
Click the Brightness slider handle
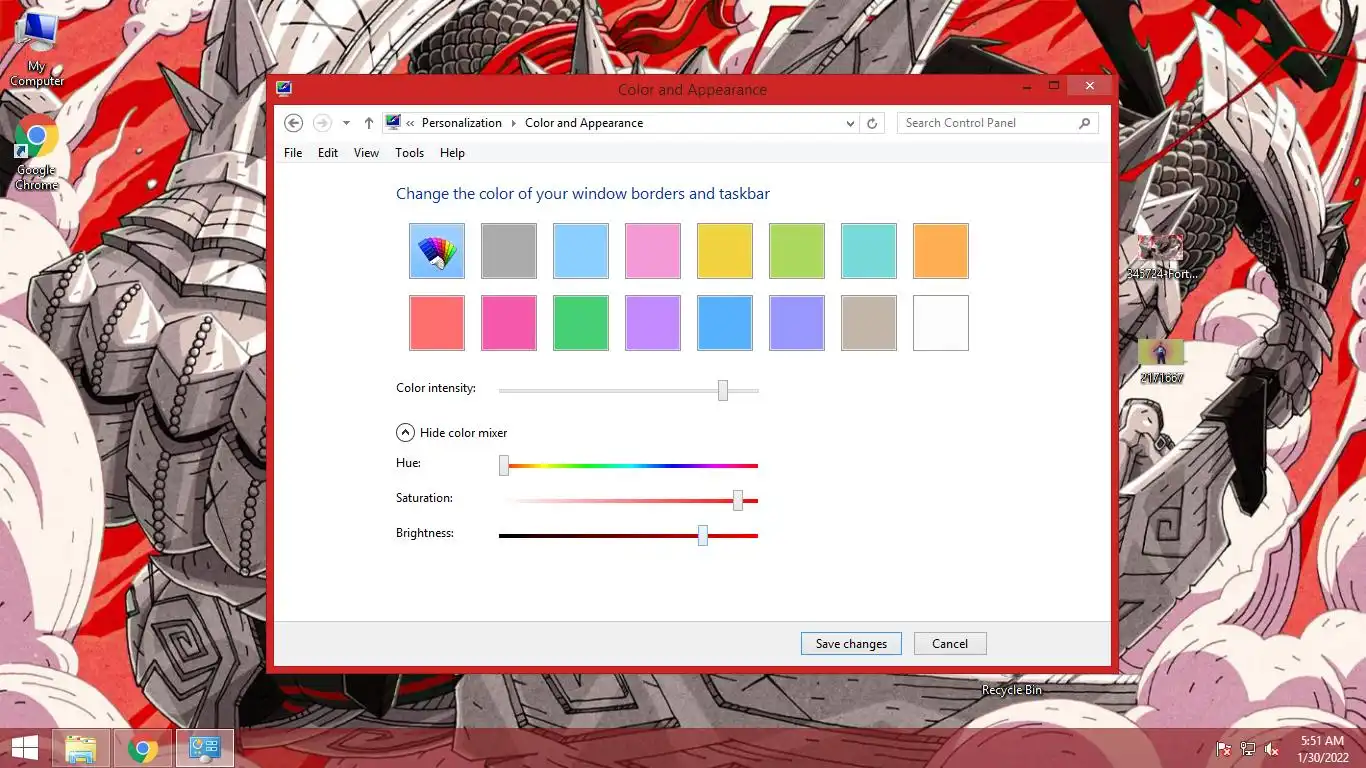(x=703, y=535)
